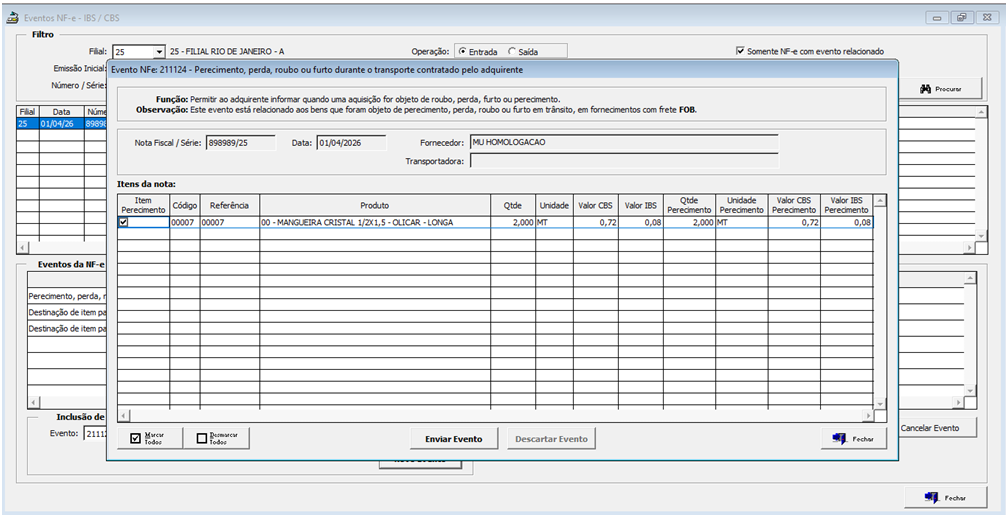Screen dimensions: 1008x517
Task: Tick the Item Perecimento checkbox for item 00007
Action: [x=124, y=223]
